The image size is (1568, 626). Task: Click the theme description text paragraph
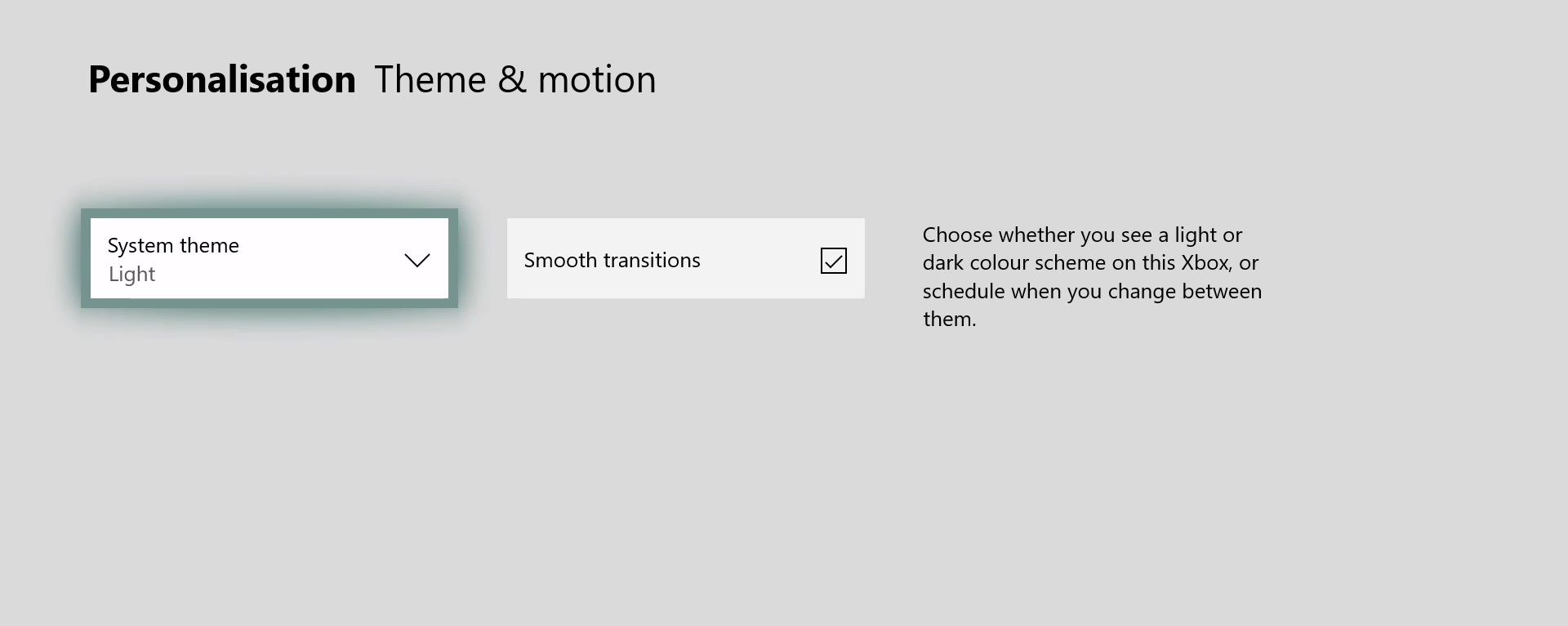[1092, 277]
